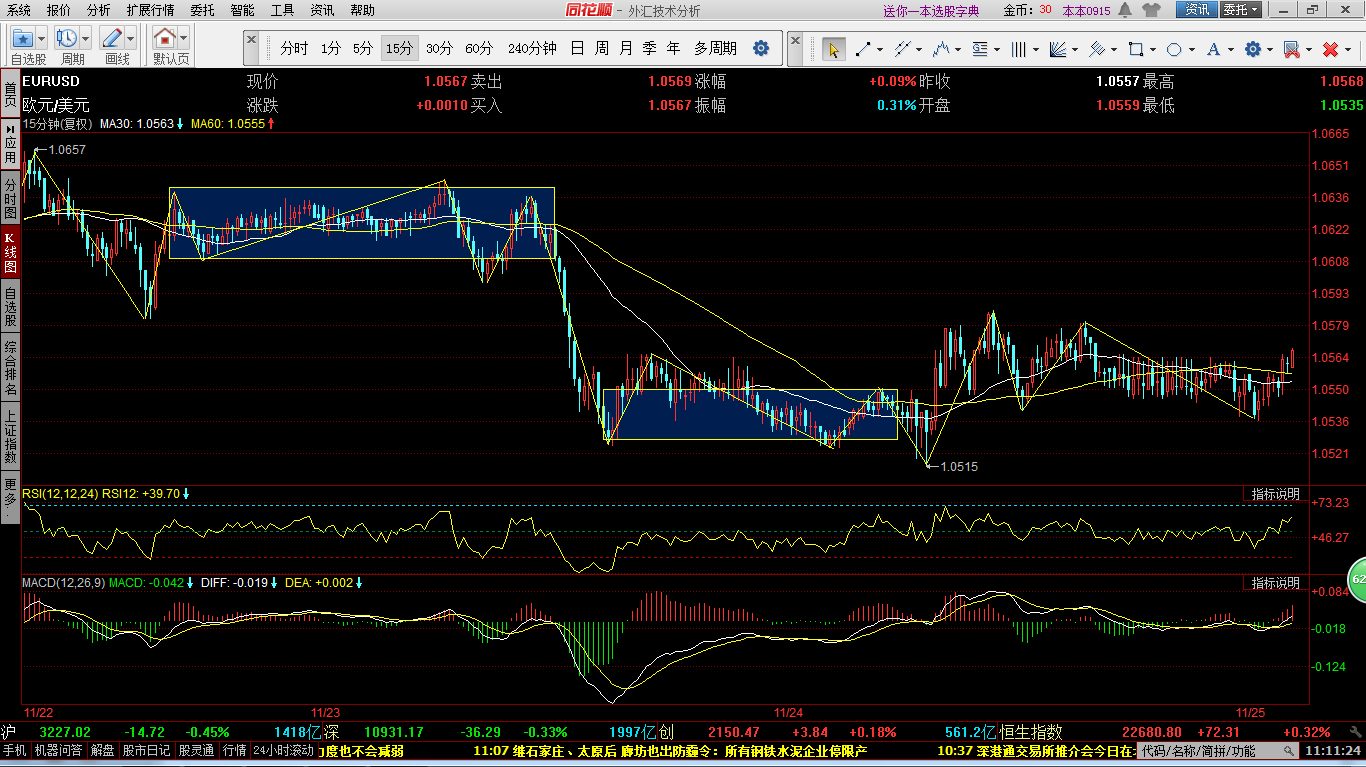Select the fan lines drawing tool
The height and width of the screenshot is (767, 1366).
pyautogui.click(x=1059, y=49)
